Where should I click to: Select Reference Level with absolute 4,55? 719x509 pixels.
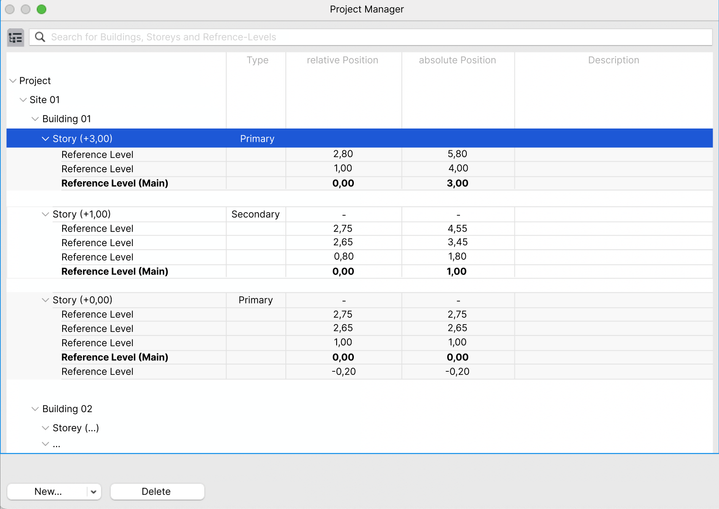(x=97, y=228)
